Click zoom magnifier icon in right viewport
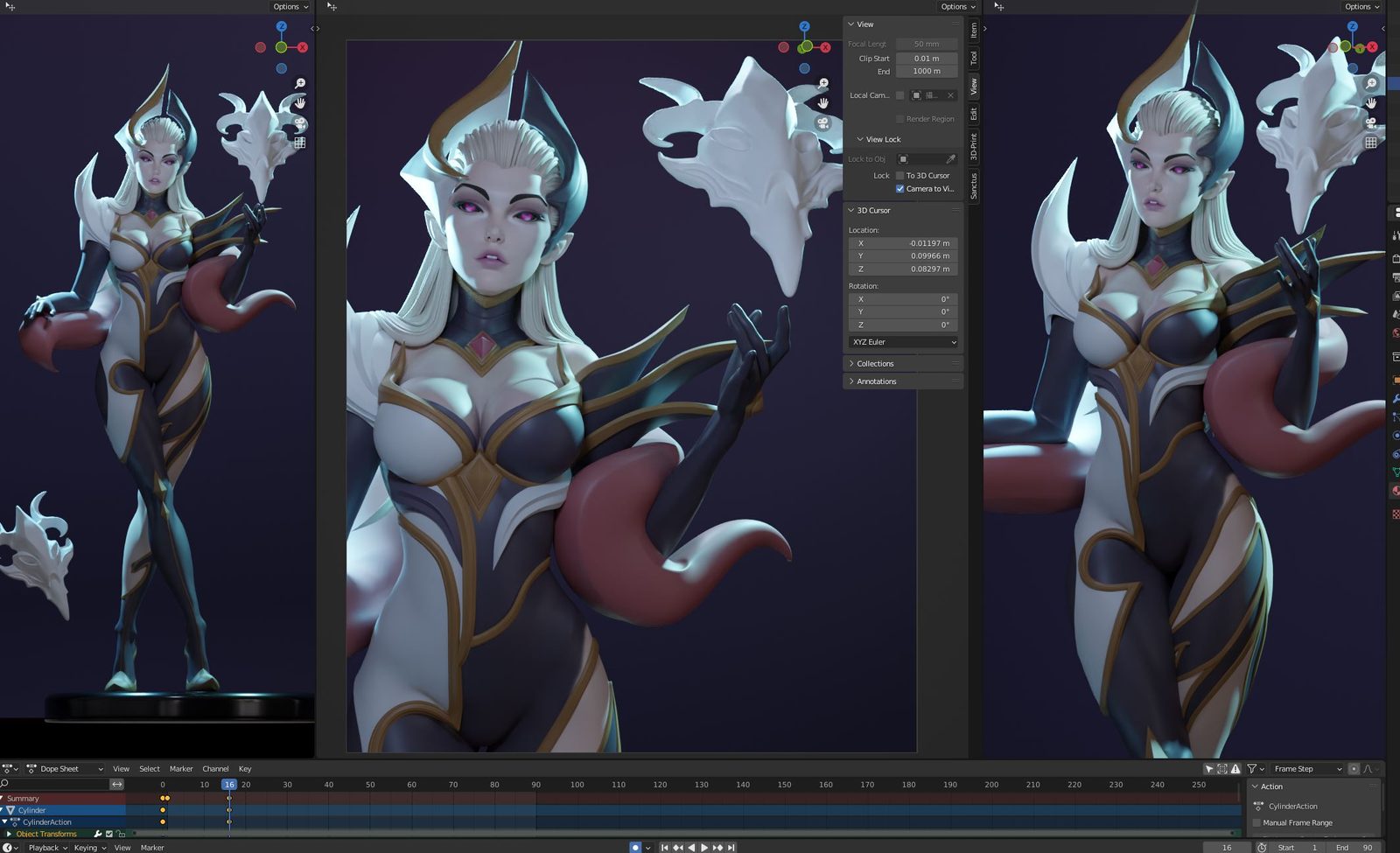 [1371, 84]
